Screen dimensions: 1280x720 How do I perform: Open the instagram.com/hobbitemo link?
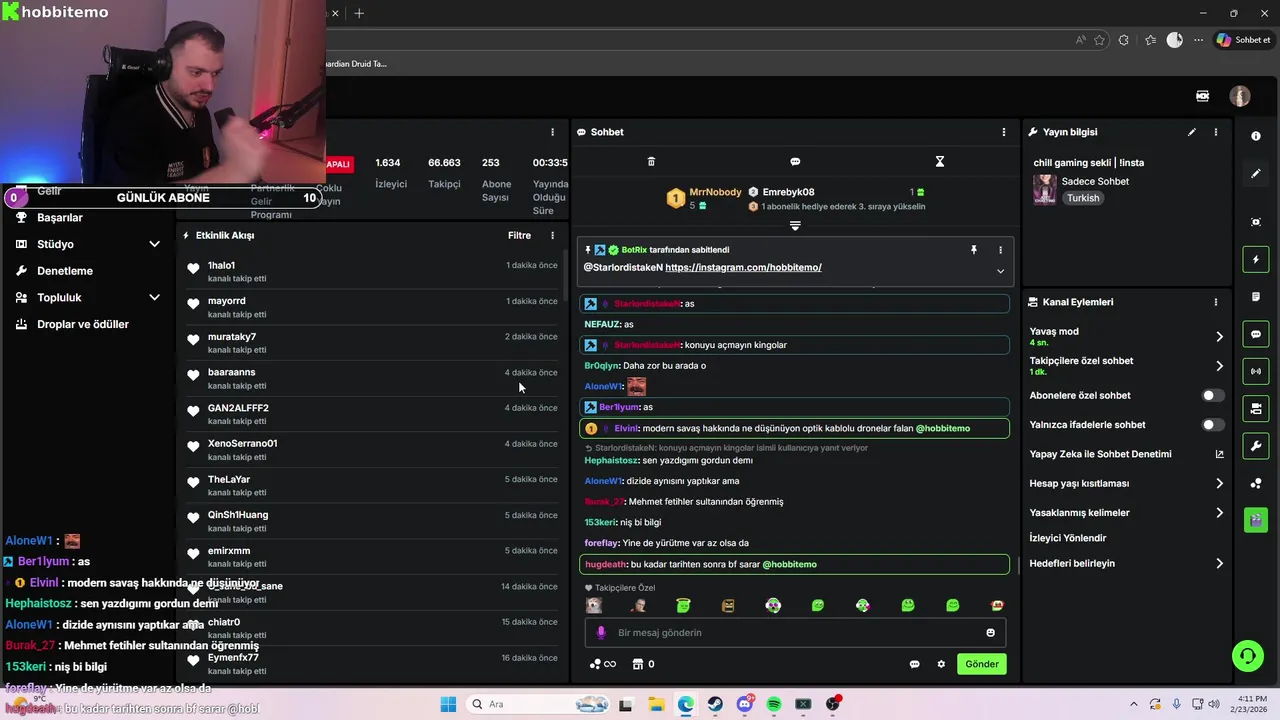[743, 268]
